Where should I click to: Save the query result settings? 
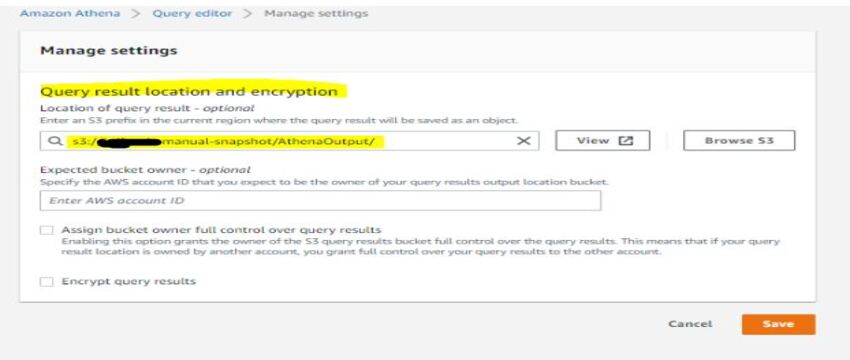778,324
